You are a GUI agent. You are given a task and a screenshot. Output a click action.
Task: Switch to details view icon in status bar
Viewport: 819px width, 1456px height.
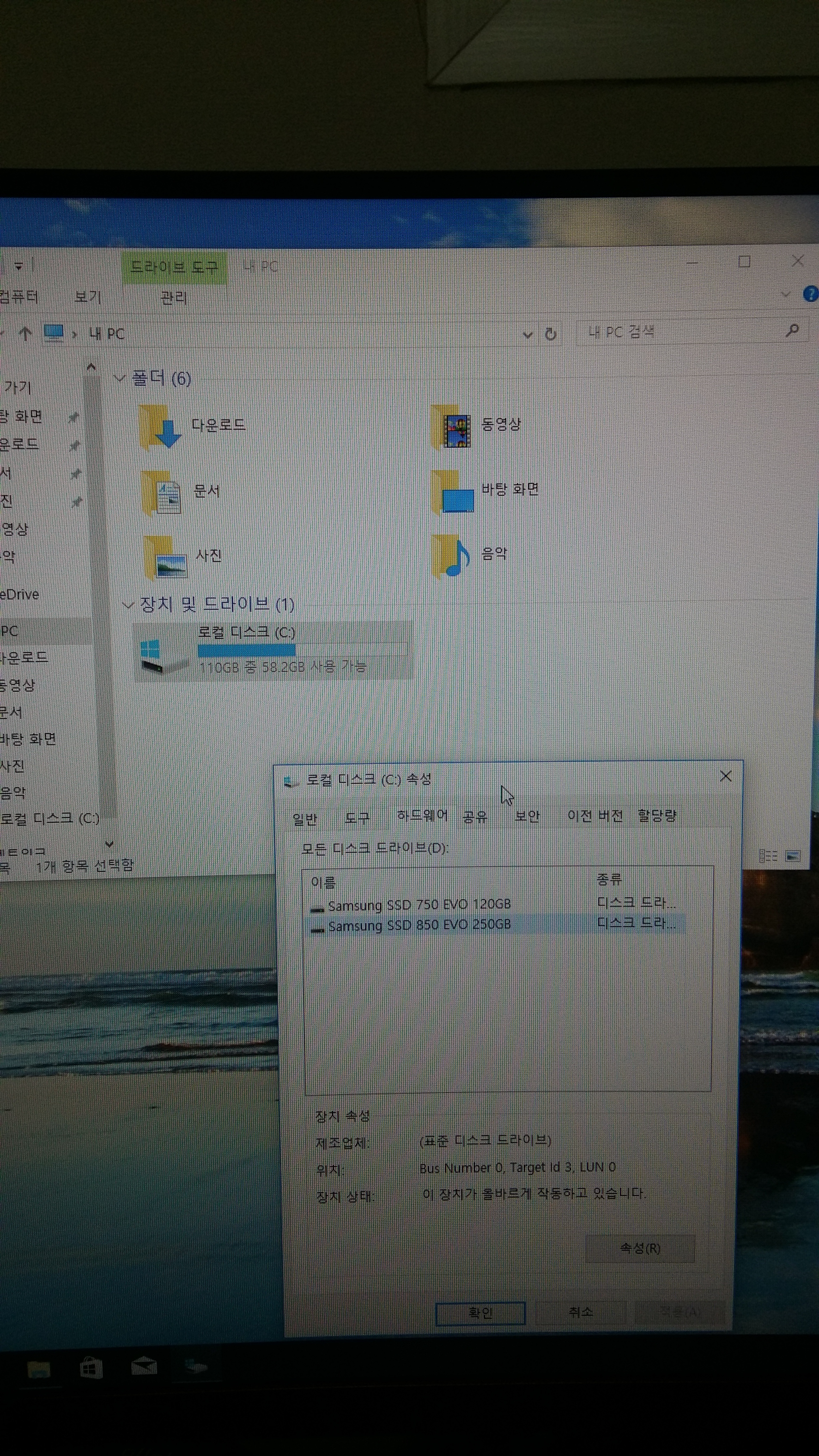pyautogui.click(x=768, y=856)
